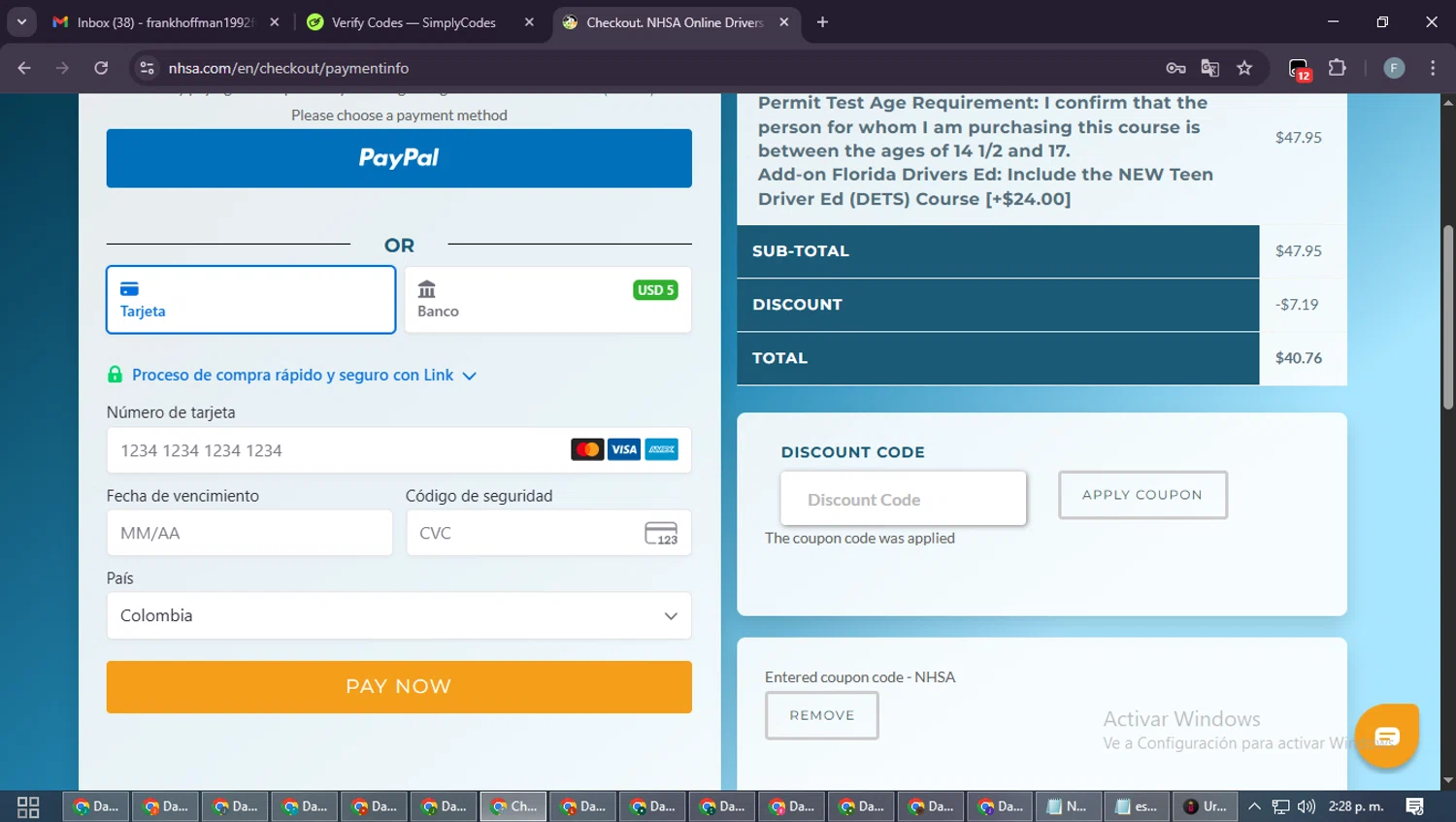Expand the Link fast checkout chevron
This screenshot has width=1456, height=822.
(470, 376)
